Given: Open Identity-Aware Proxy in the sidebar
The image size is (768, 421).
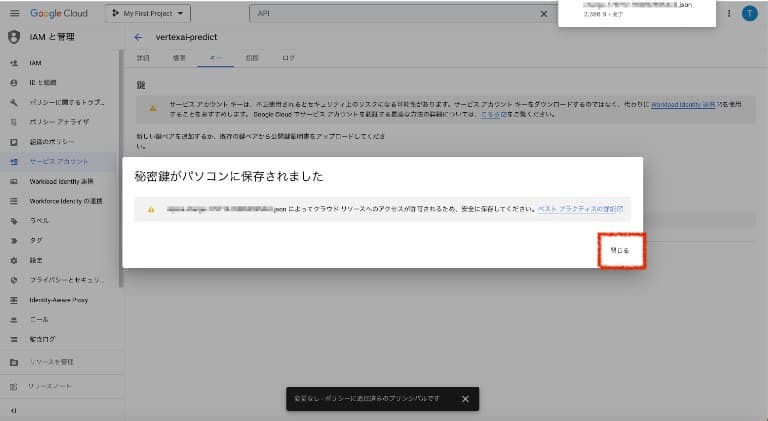Looking at the screenshot, I should [59, 300].
